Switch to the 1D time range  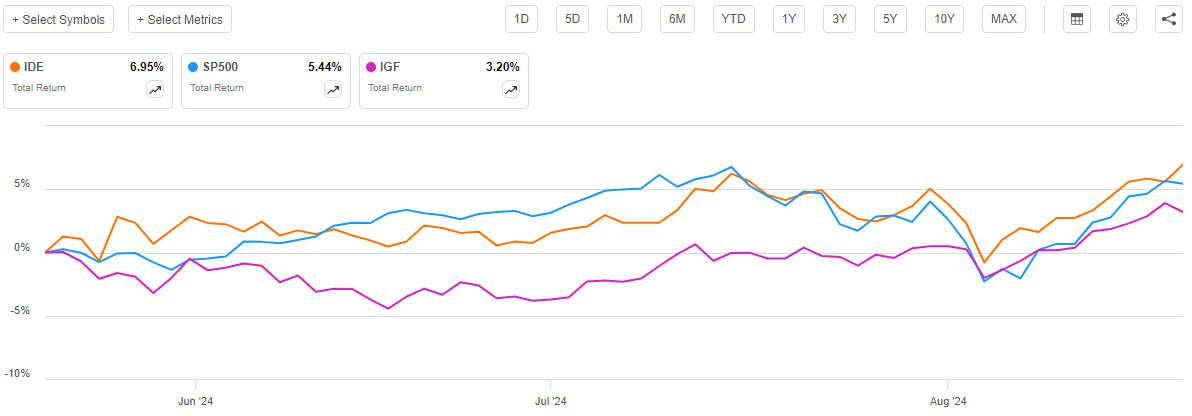coord(521,19)
